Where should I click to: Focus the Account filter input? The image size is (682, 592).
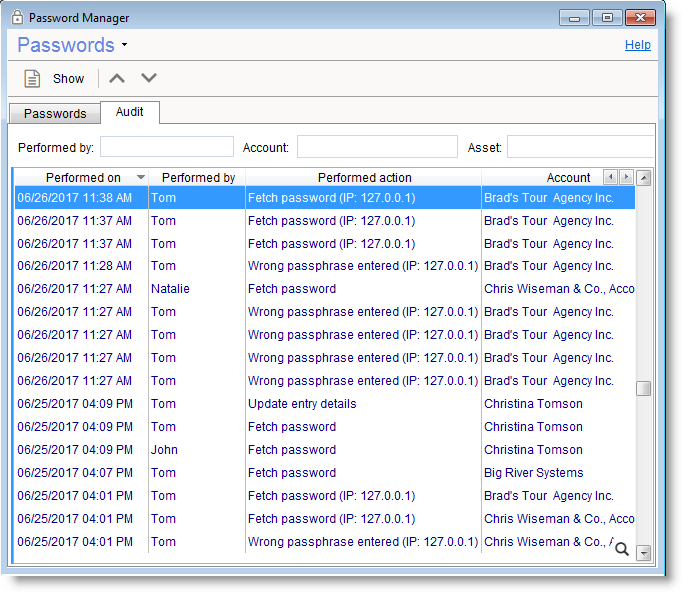click(377, 147)
